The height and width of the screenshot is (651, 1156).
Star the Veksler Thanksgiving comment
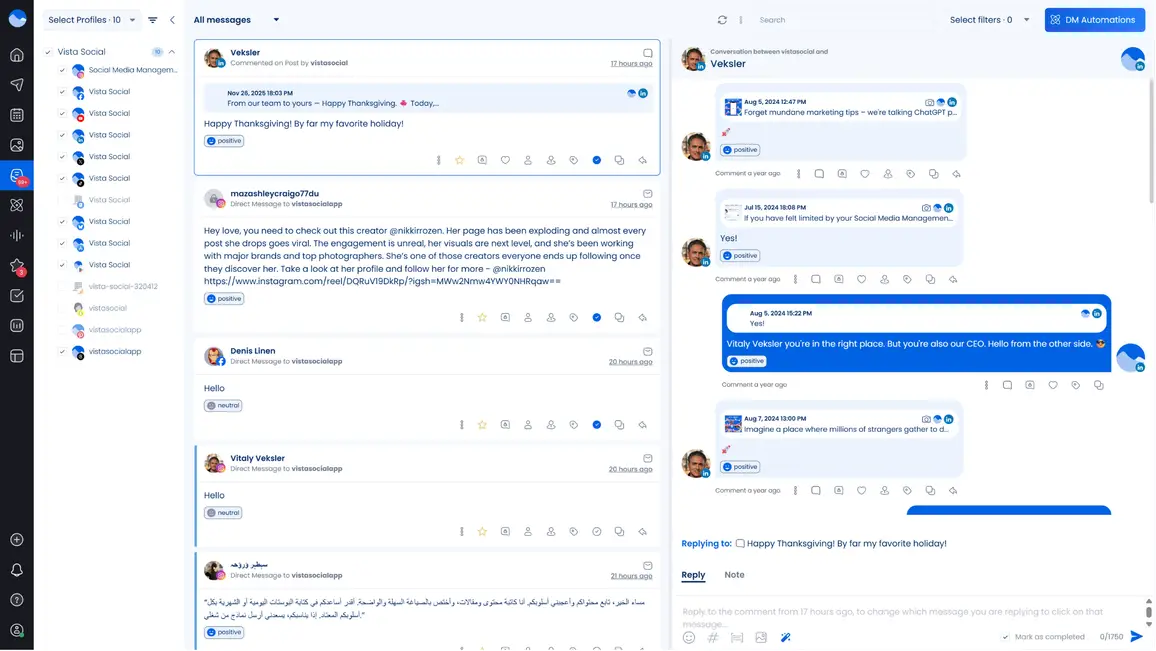459,160
